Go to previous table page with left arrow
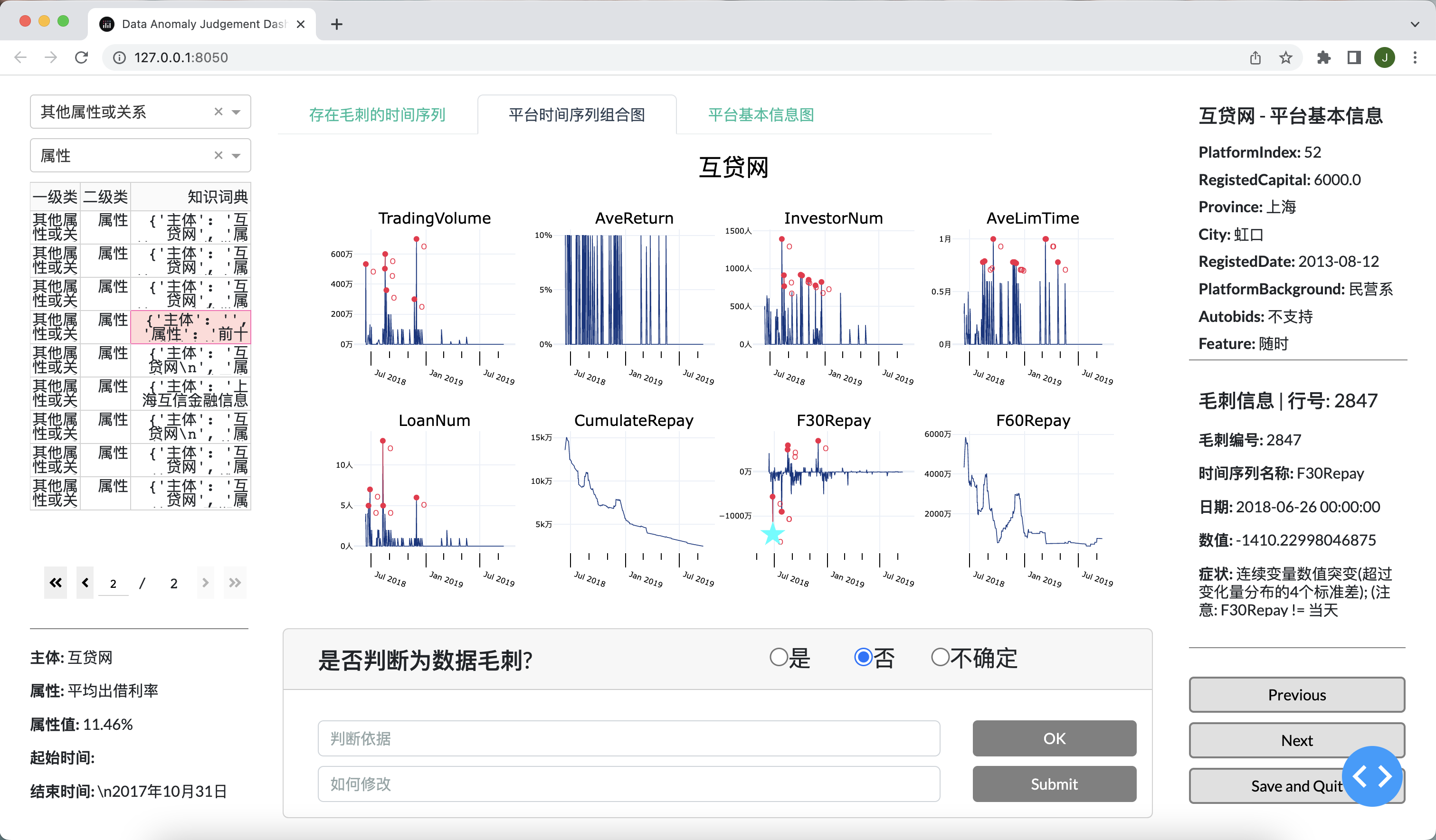The height and width of the screenshot is (840, 1436). click(85, 583)
